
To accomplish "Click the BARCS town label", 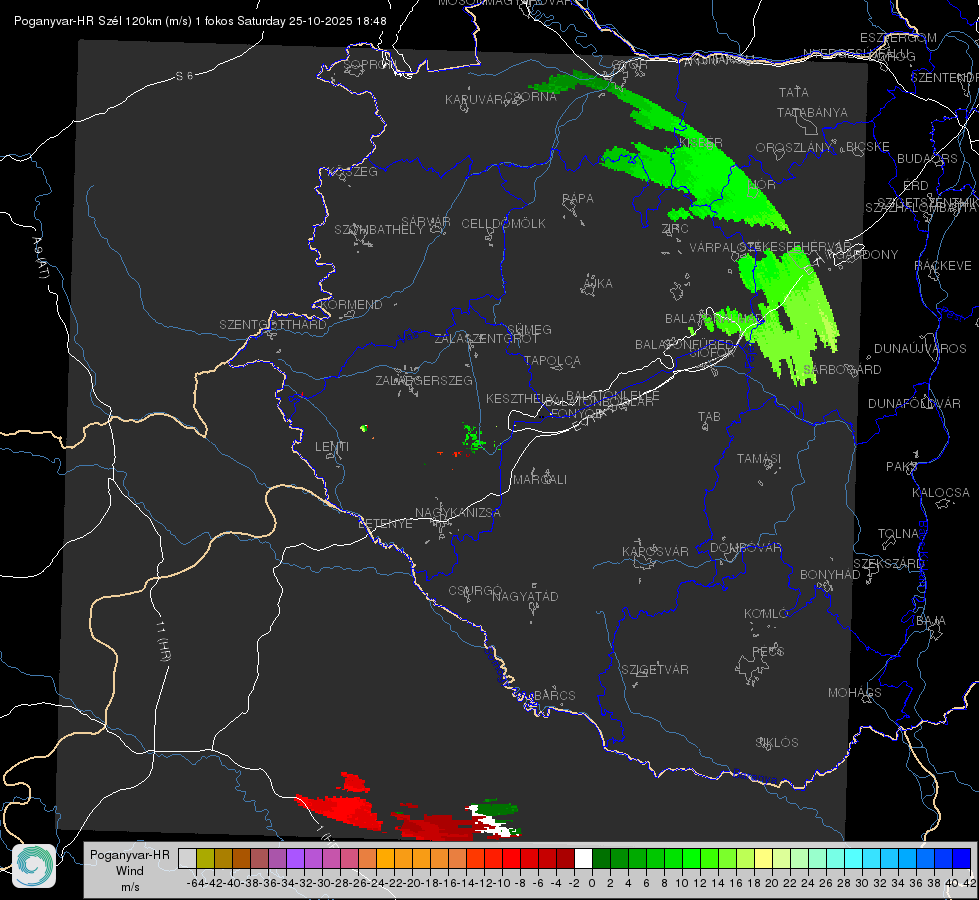I will (555, 695).
